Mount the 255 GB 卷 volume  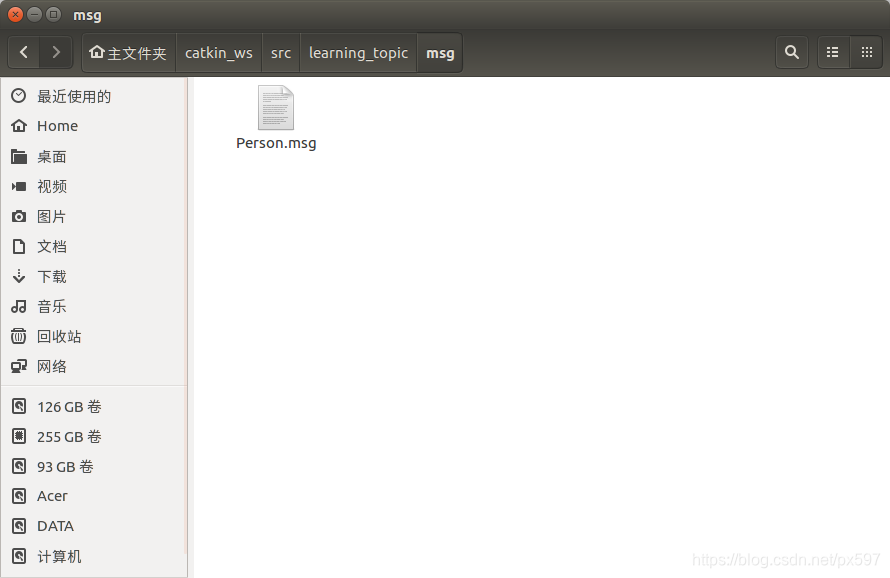pyautogui.click(x=94, y=436)
